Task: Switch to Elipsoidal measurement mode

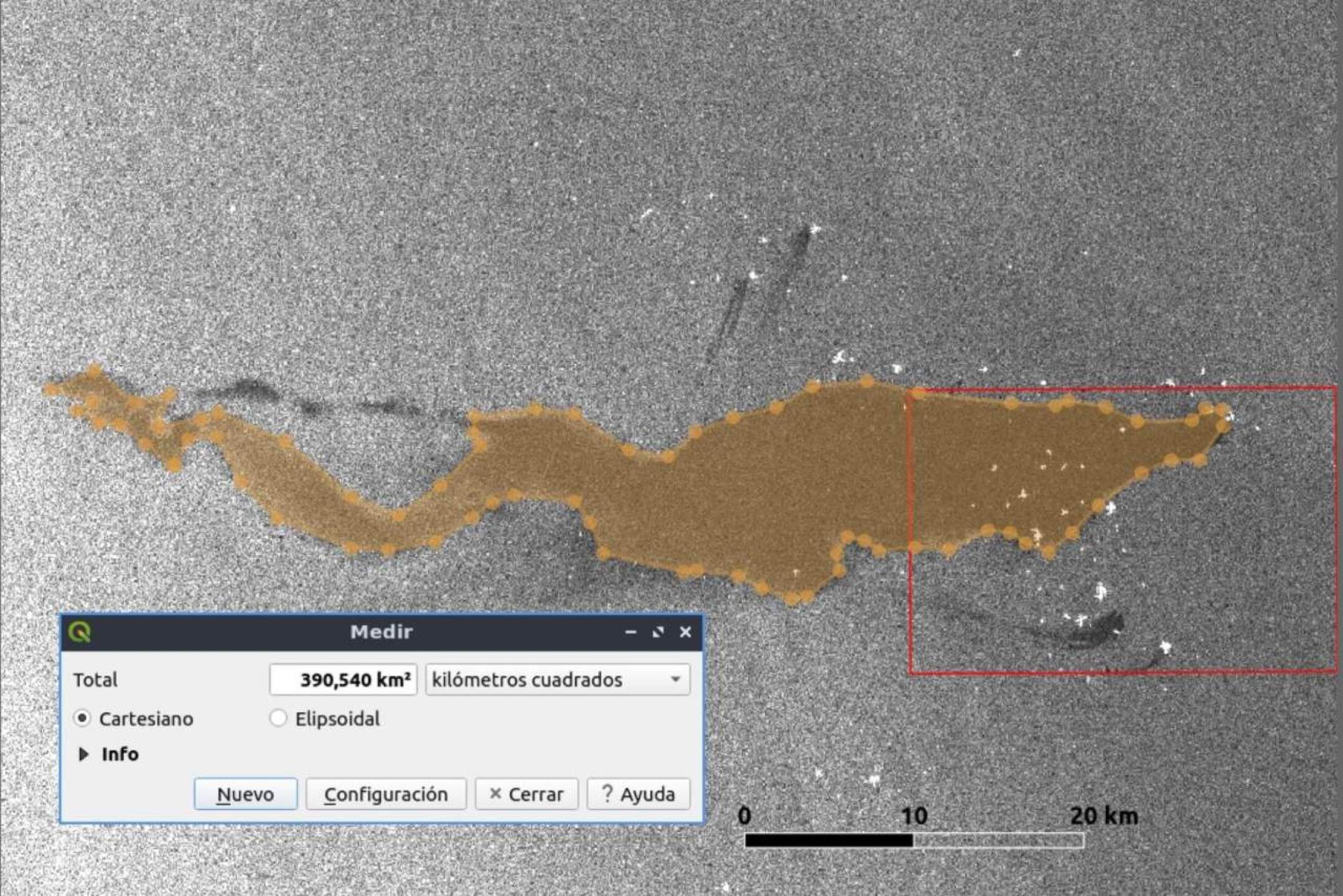Action: point(278,719)
